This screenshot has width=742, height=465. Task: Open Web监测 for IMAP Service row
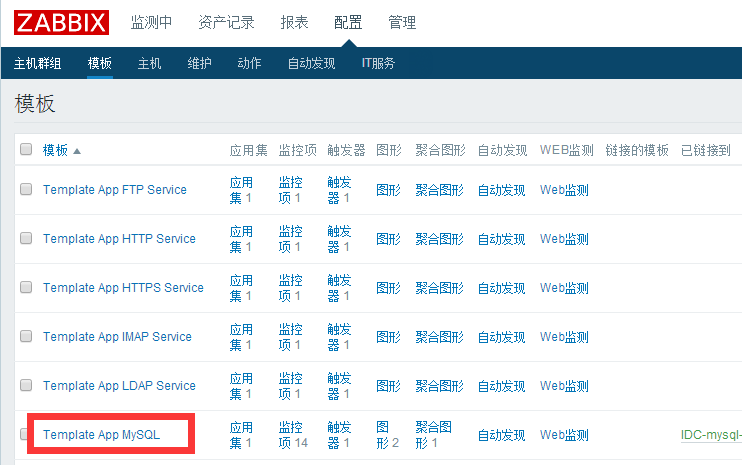564,337
